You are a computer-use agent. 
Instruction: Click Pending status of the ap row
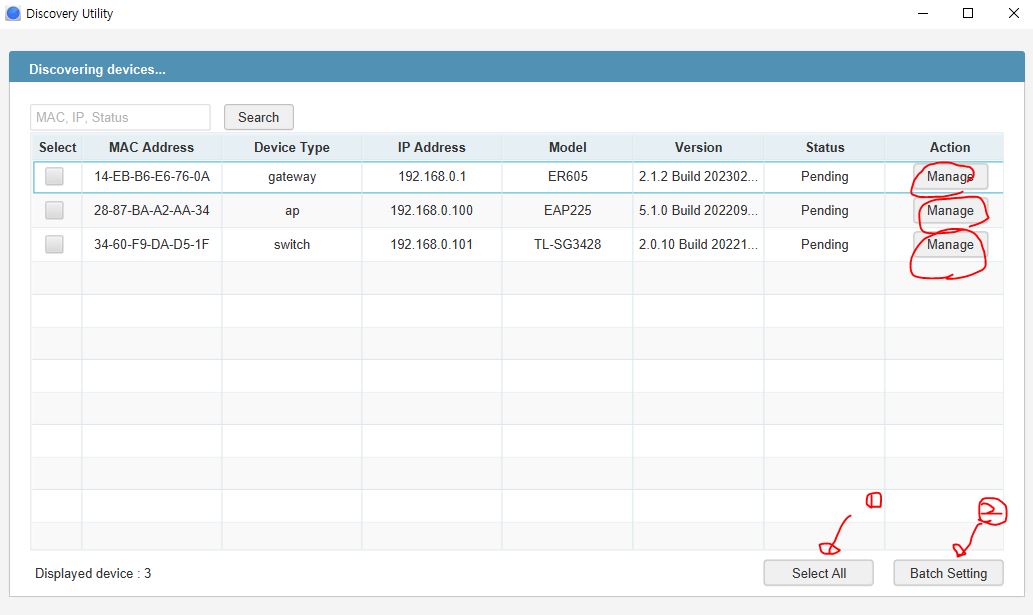point(824,211)
